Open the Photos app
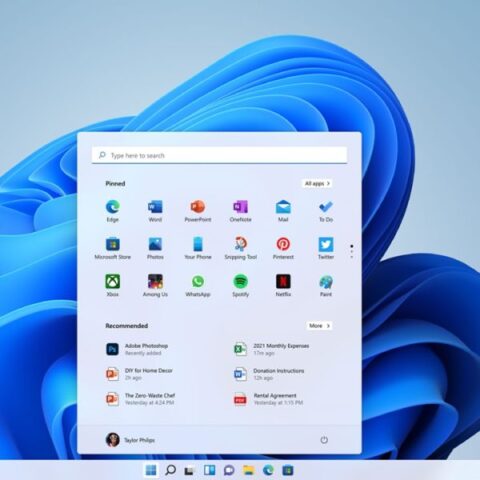The height and width of the screenshot is (480, 480). [155, 248]
